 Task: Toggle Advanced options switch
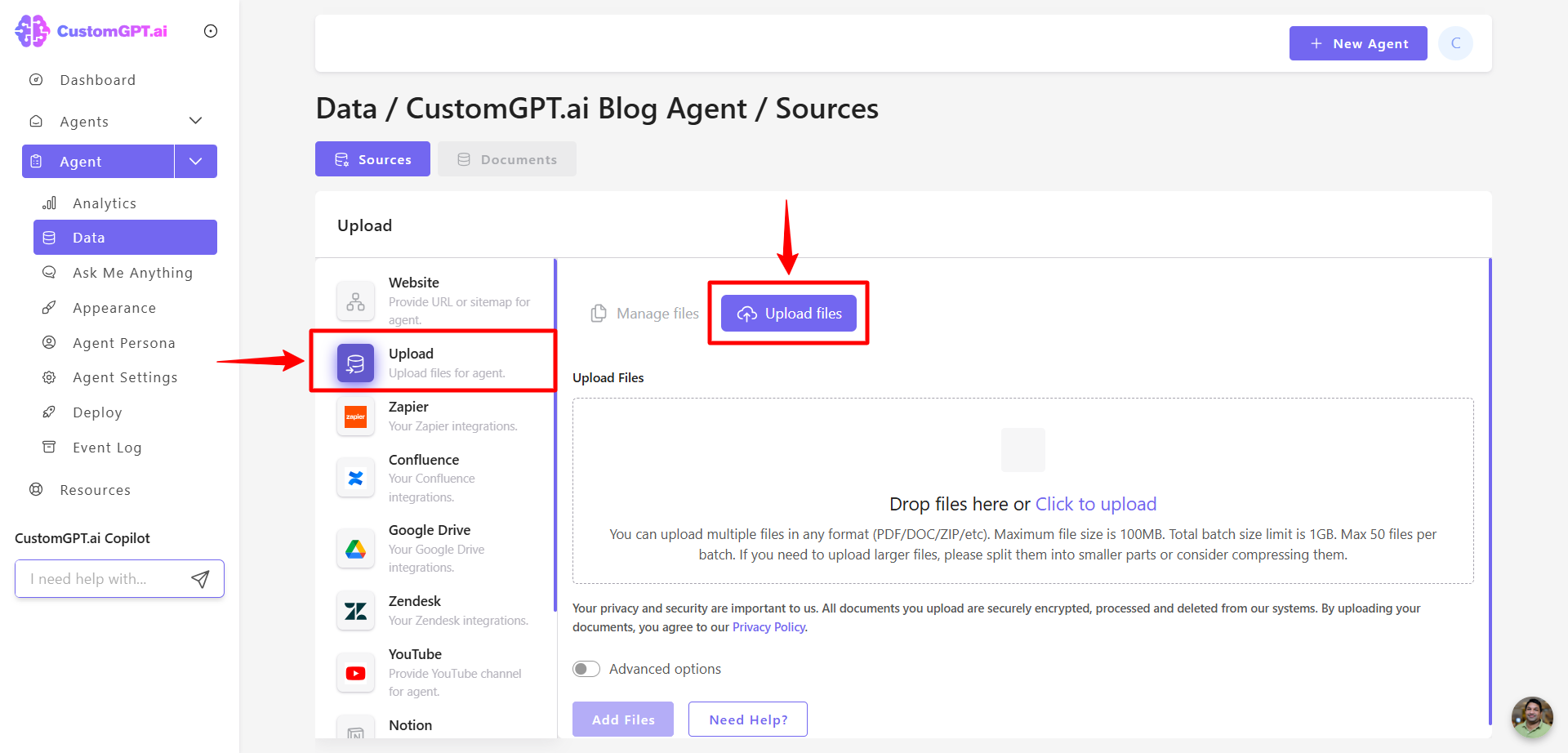pos(586,669)
